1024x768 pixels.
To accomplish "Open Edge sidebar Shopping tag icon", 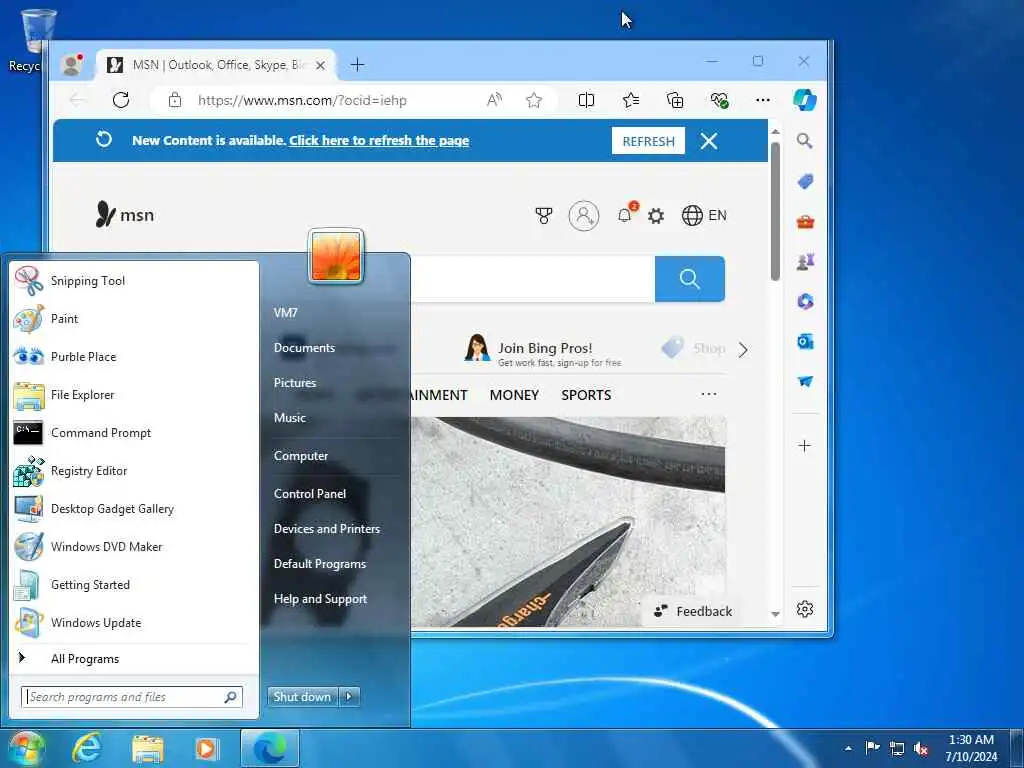I will (x=805, y=182).
